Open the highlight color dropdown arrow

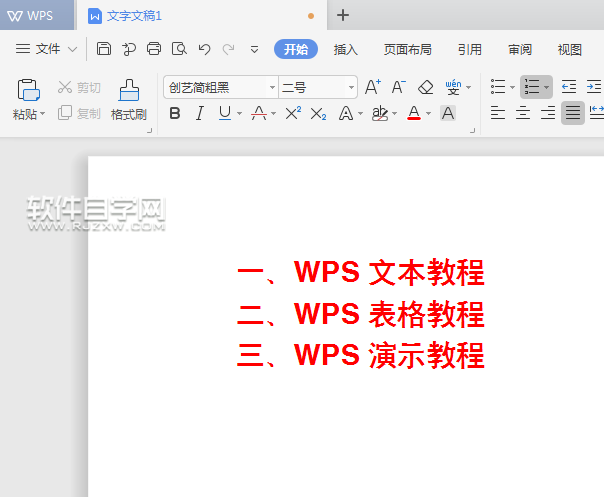click(394, 114)
